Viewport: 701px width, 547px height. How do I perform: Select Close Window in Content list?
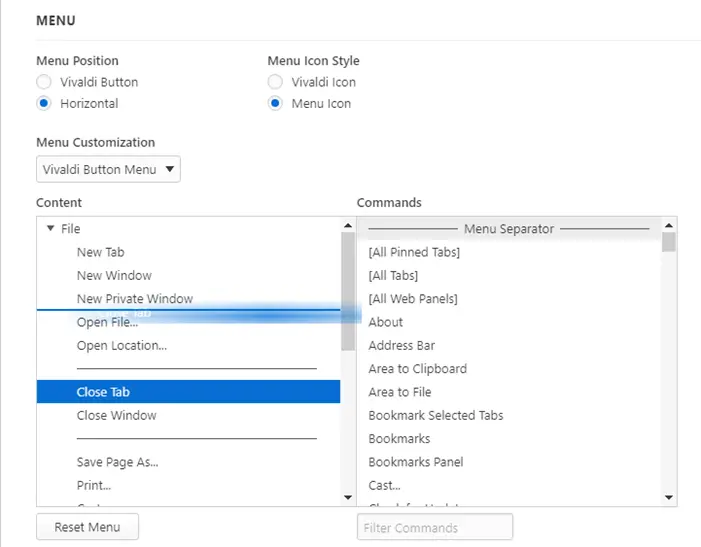click(188, 415)
